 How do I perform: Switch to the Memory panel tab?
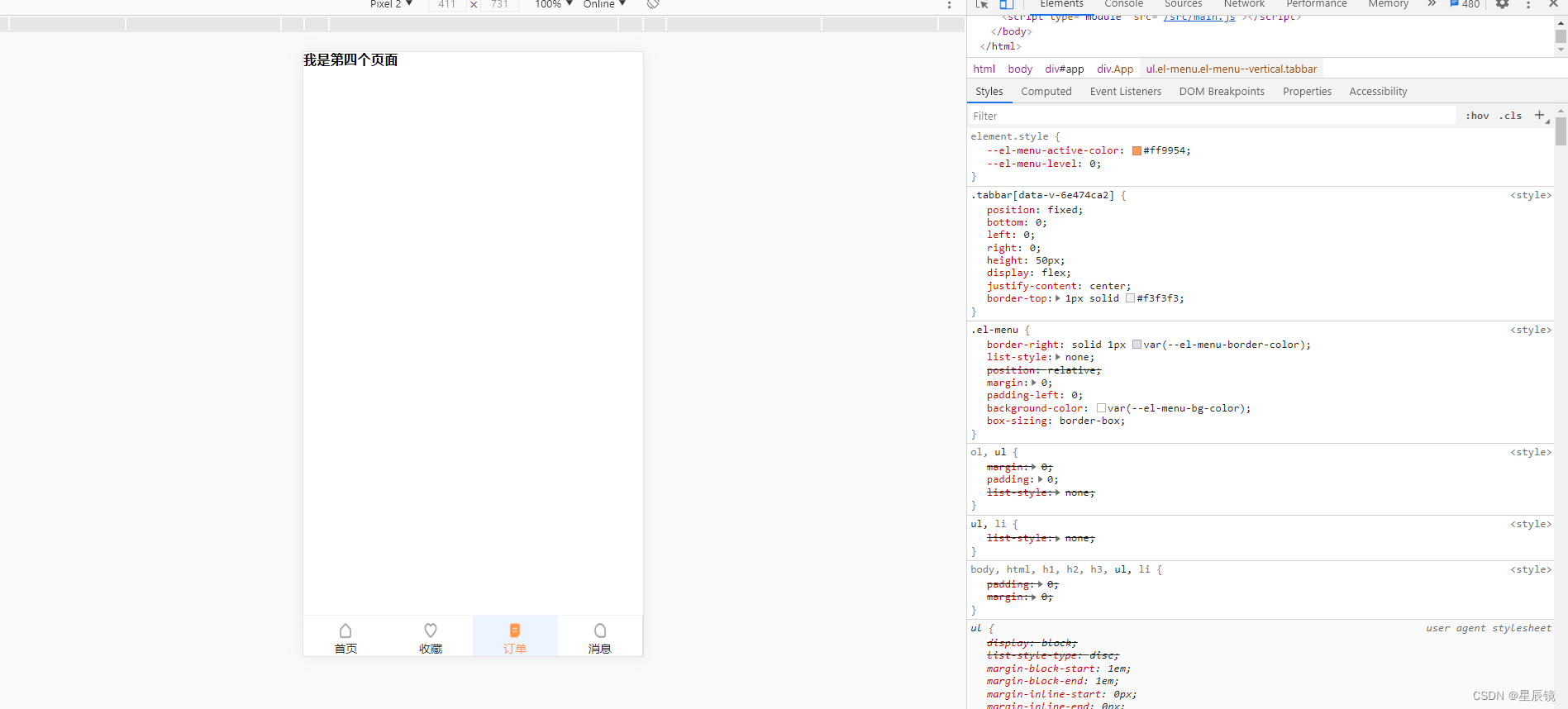pyautogui.click(x=1389, y=4)
